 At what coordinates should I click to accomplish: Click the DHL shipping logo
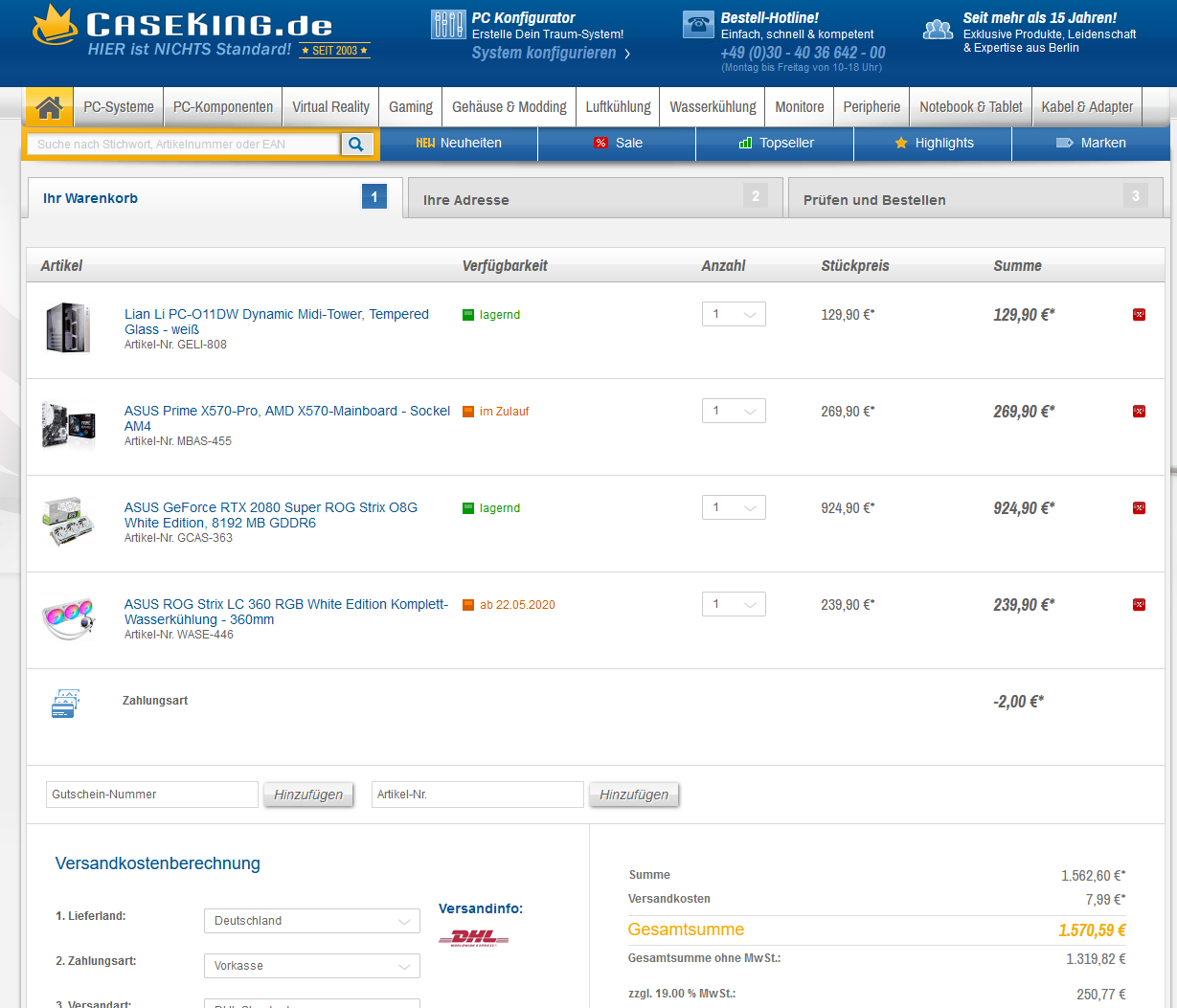coord(473,938)
